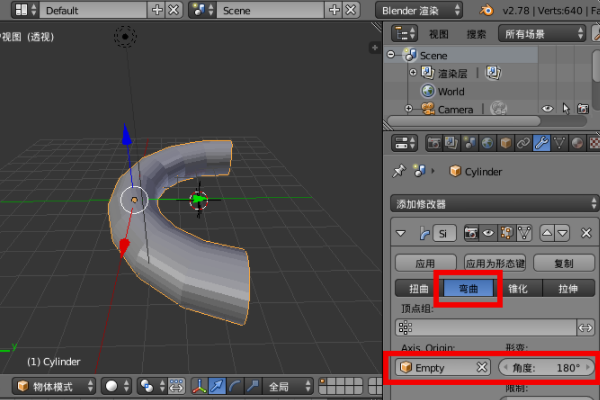The height and width of the screenshot is (400, 600).
Task: Toggle modifier display in edit mode
Action: [506, 233]
